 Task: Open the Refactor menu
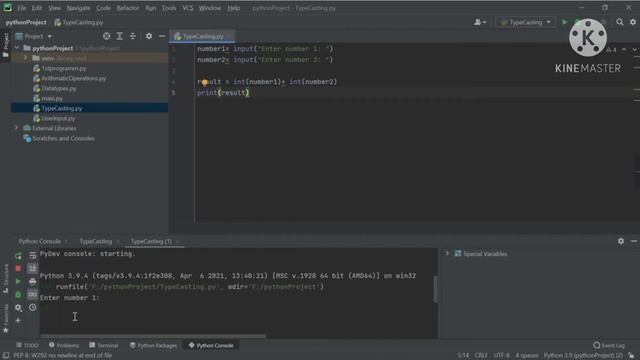(128, 8)
